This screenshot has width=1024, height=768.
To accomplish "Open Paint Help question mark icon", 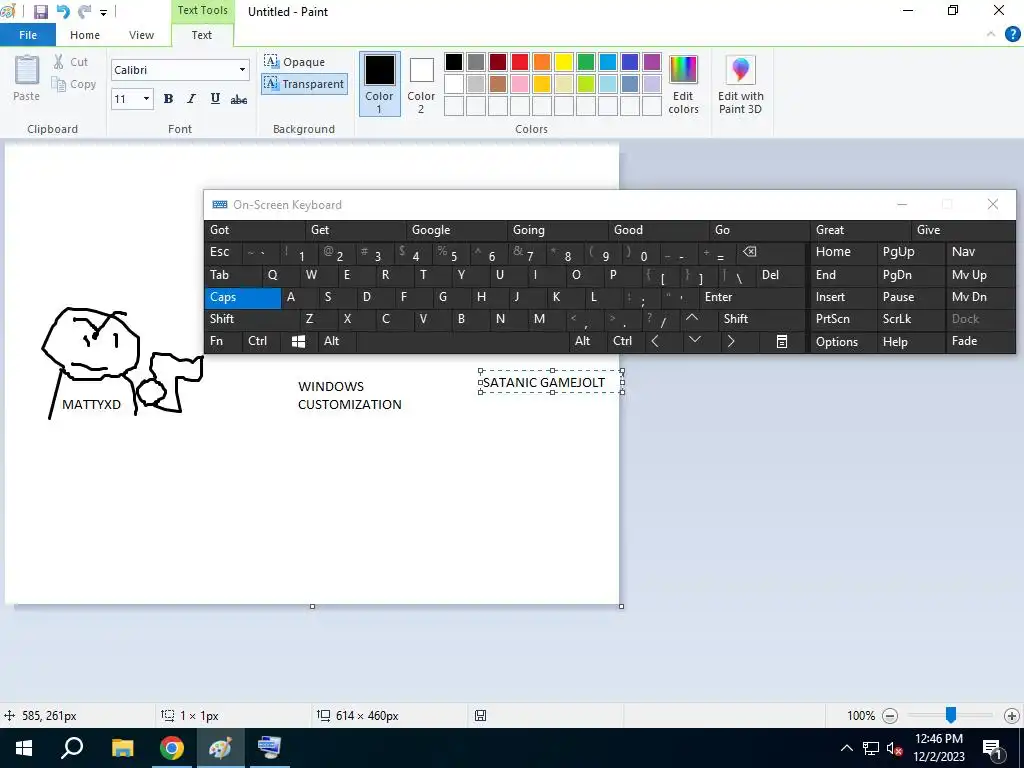I will [x=1012, y=35].
